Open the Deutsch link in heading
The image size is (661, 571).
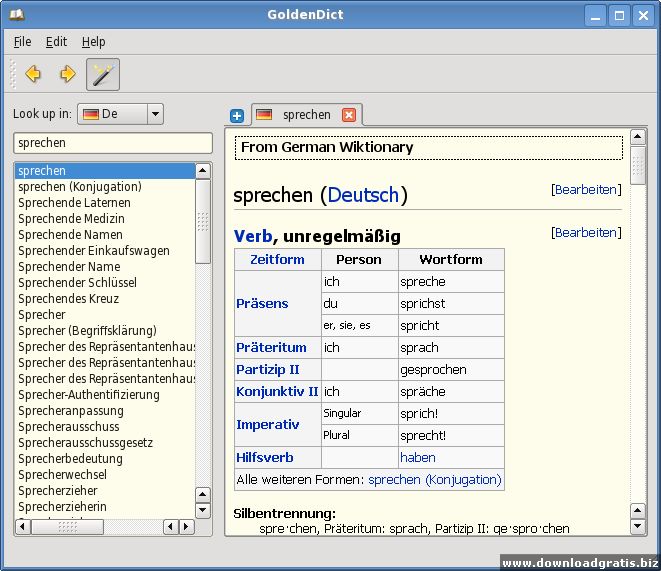[363, 195]
